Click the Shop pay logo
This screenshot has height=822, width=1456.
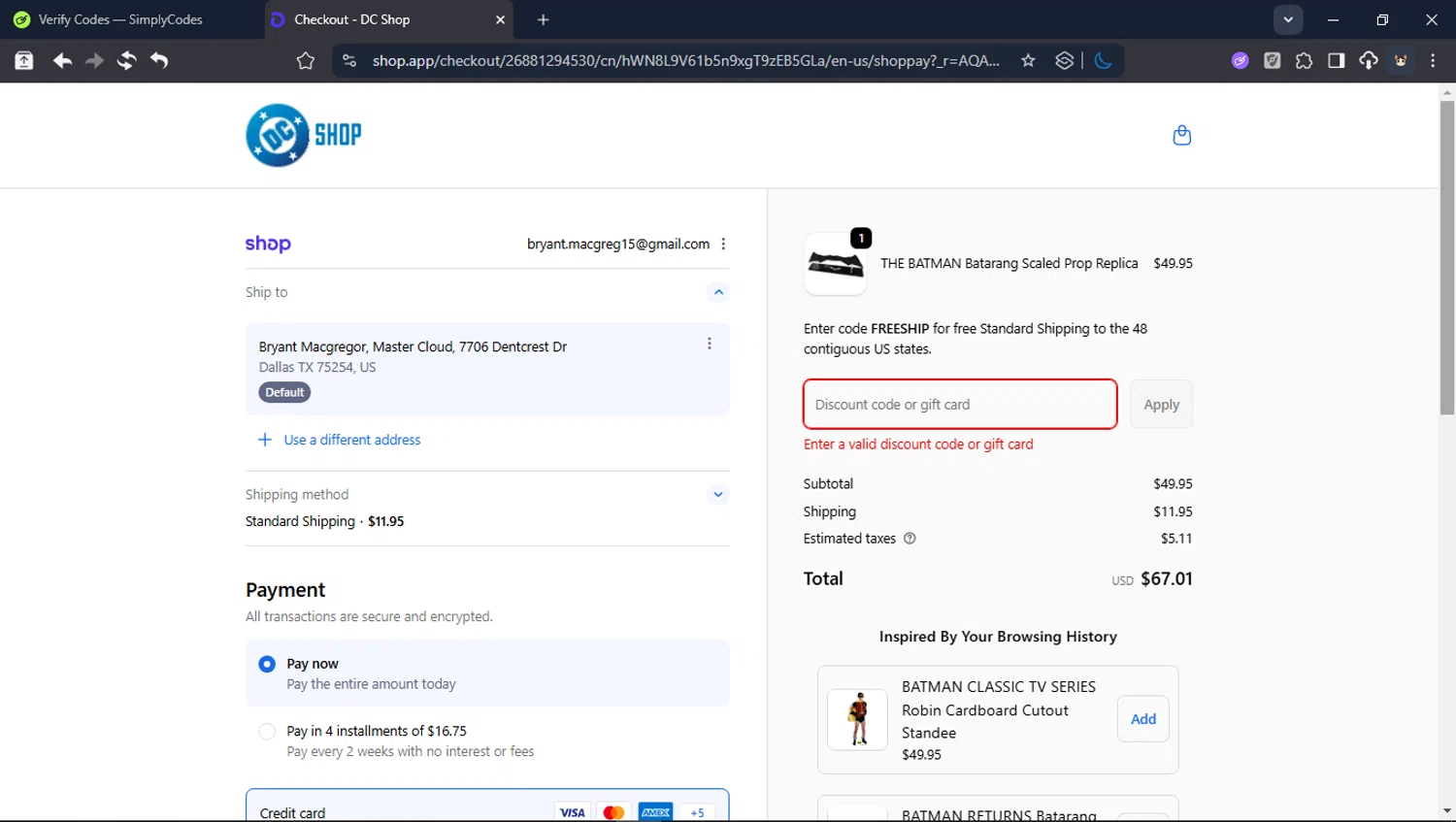pyautogui.click(x=268, y=244)
